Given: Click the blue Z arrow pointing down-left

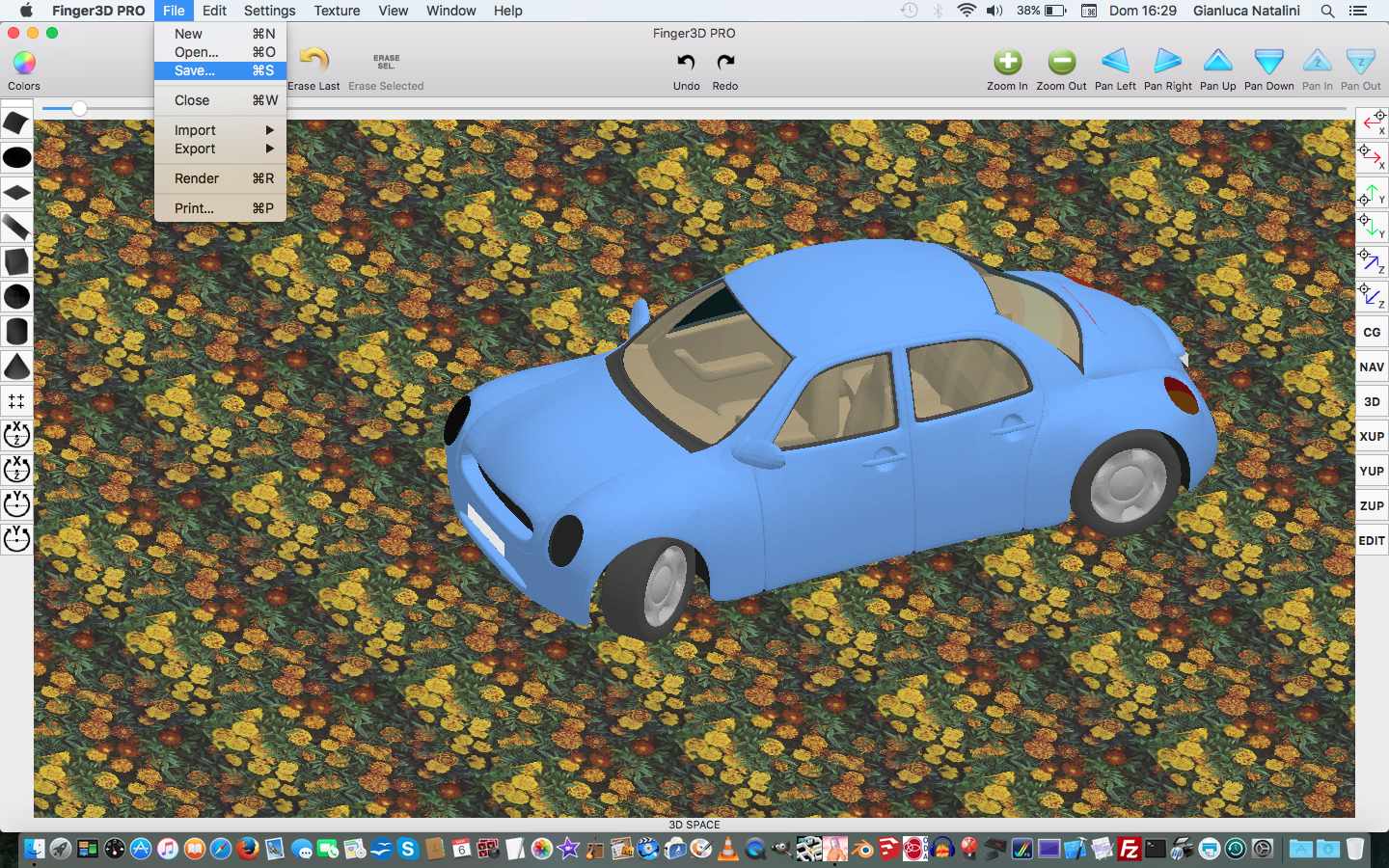Looking at the screenshot, I should coord(1372,296).
